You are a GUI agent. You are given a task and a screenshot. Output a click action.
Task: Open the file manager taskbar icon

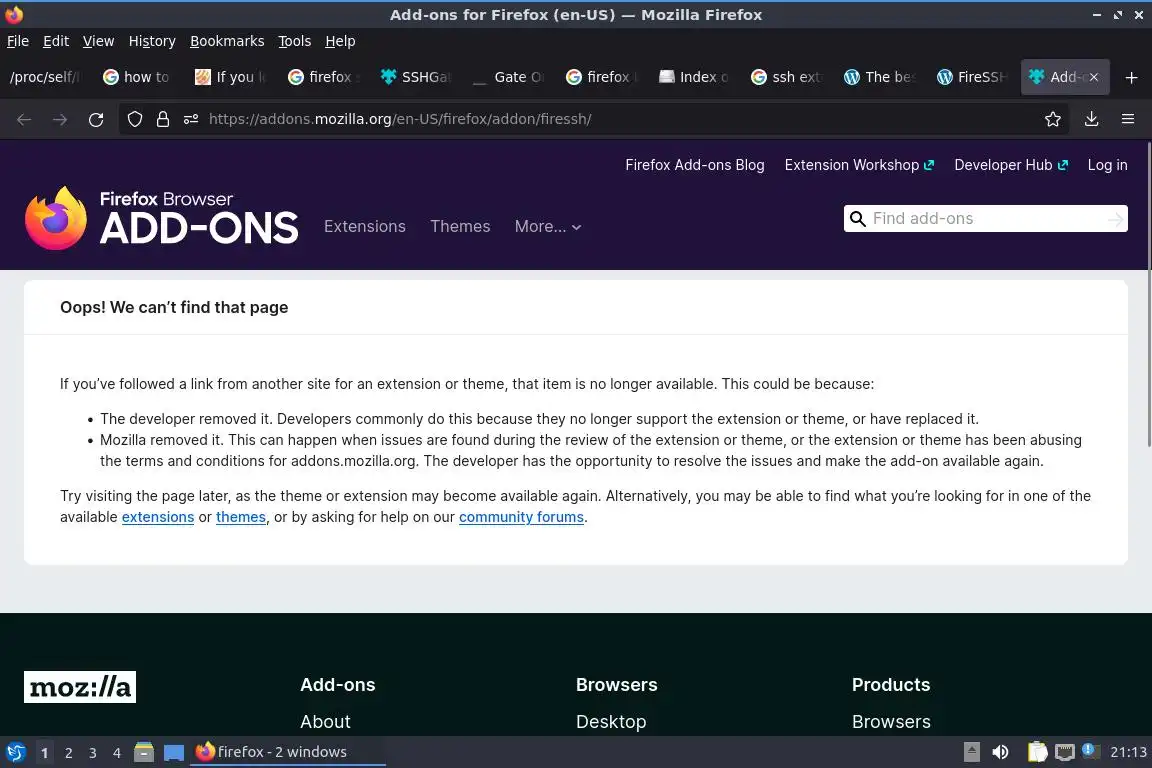(x=144, y=752)
